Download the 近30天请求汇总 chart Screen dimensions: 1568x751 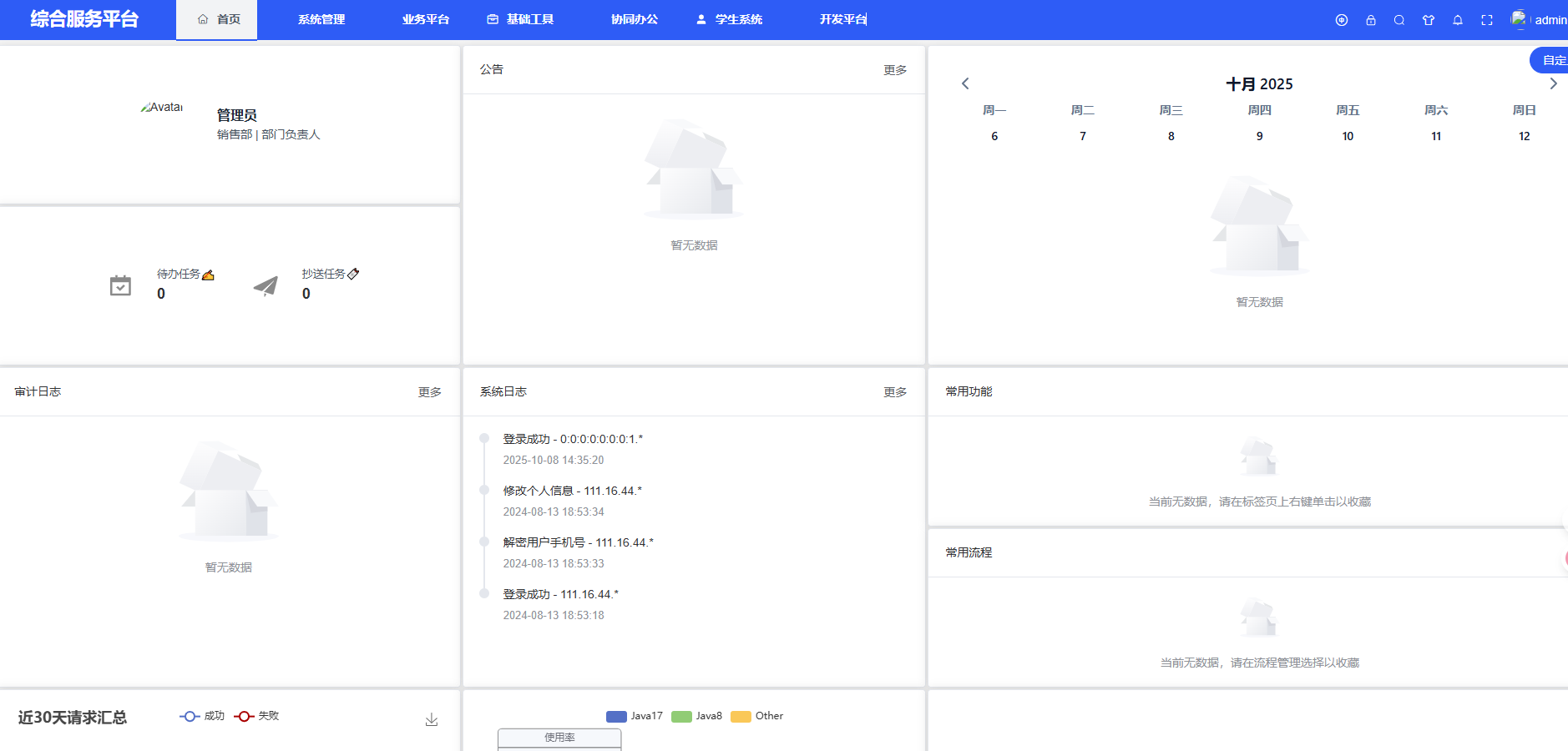pos(432,719)
